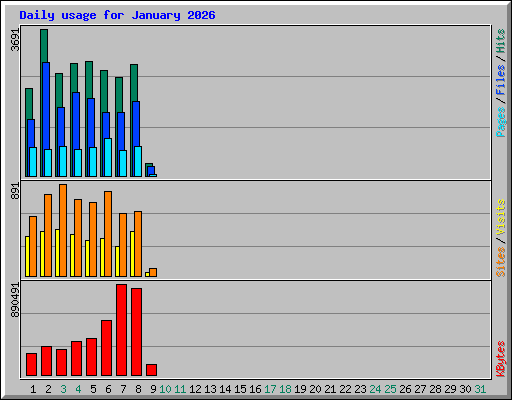
Task: Click the green x-axis day label 10
Action: pyautogui.click(x=165, y=389)
